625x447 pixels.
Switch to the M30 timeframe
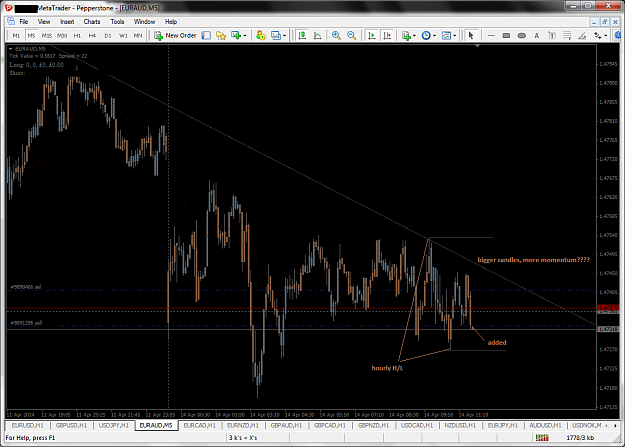(62, 35)
